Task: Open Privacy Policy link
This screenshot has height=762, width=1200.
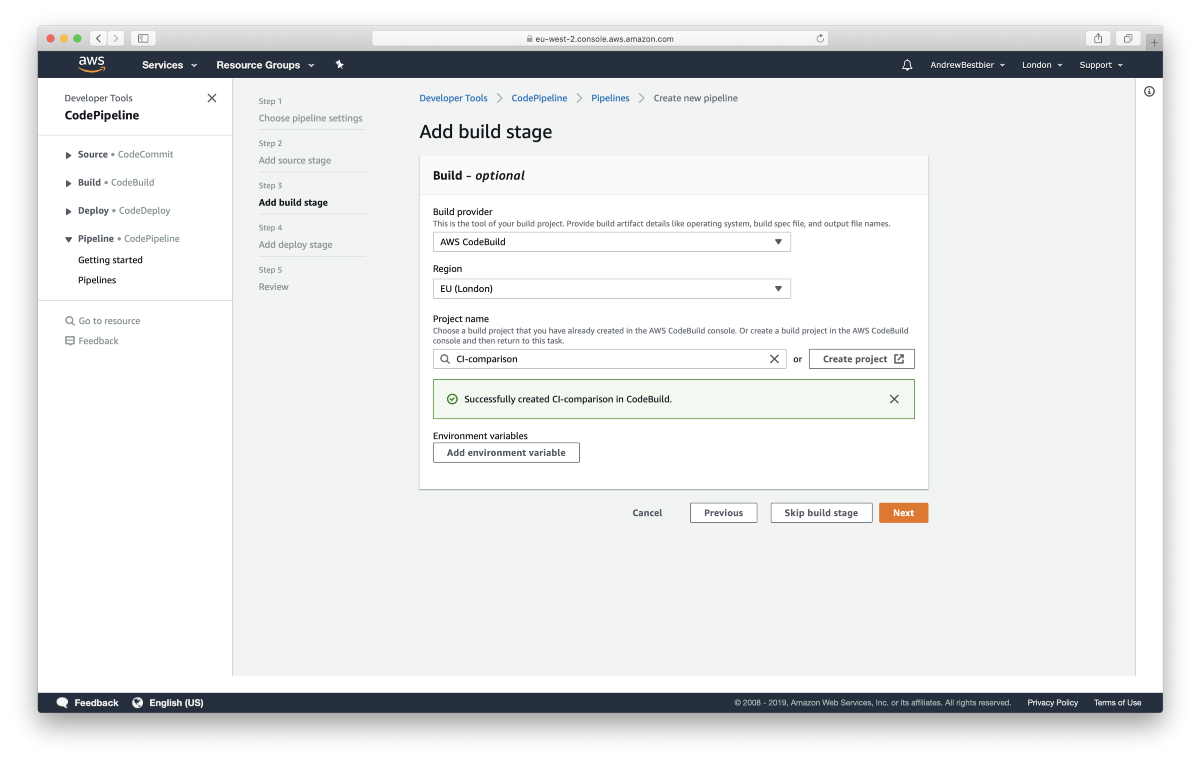Action: [x=1053, y=703]
